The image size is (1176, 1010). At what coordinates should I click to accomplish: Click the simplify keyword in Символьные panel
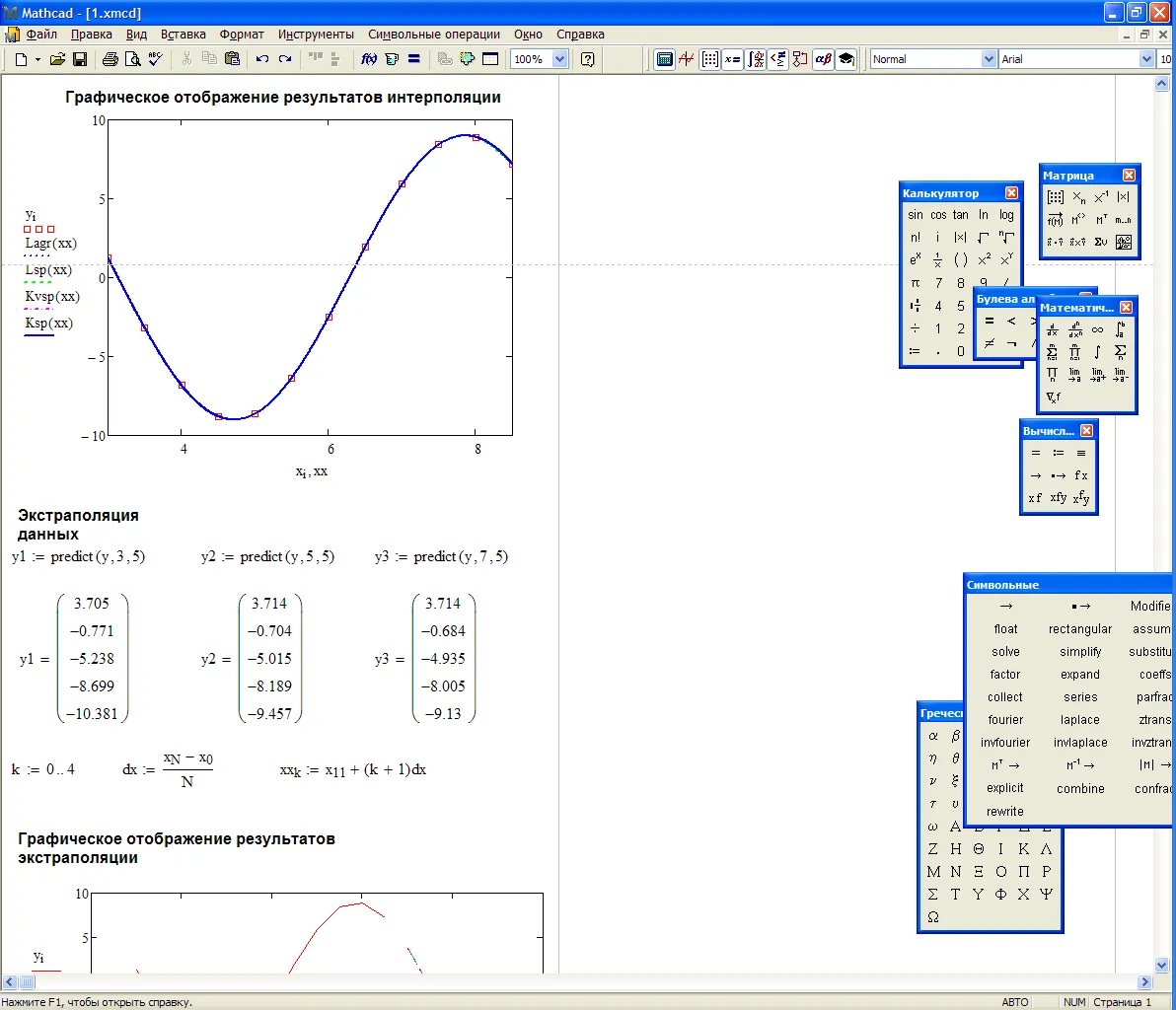coord(1080,652)
